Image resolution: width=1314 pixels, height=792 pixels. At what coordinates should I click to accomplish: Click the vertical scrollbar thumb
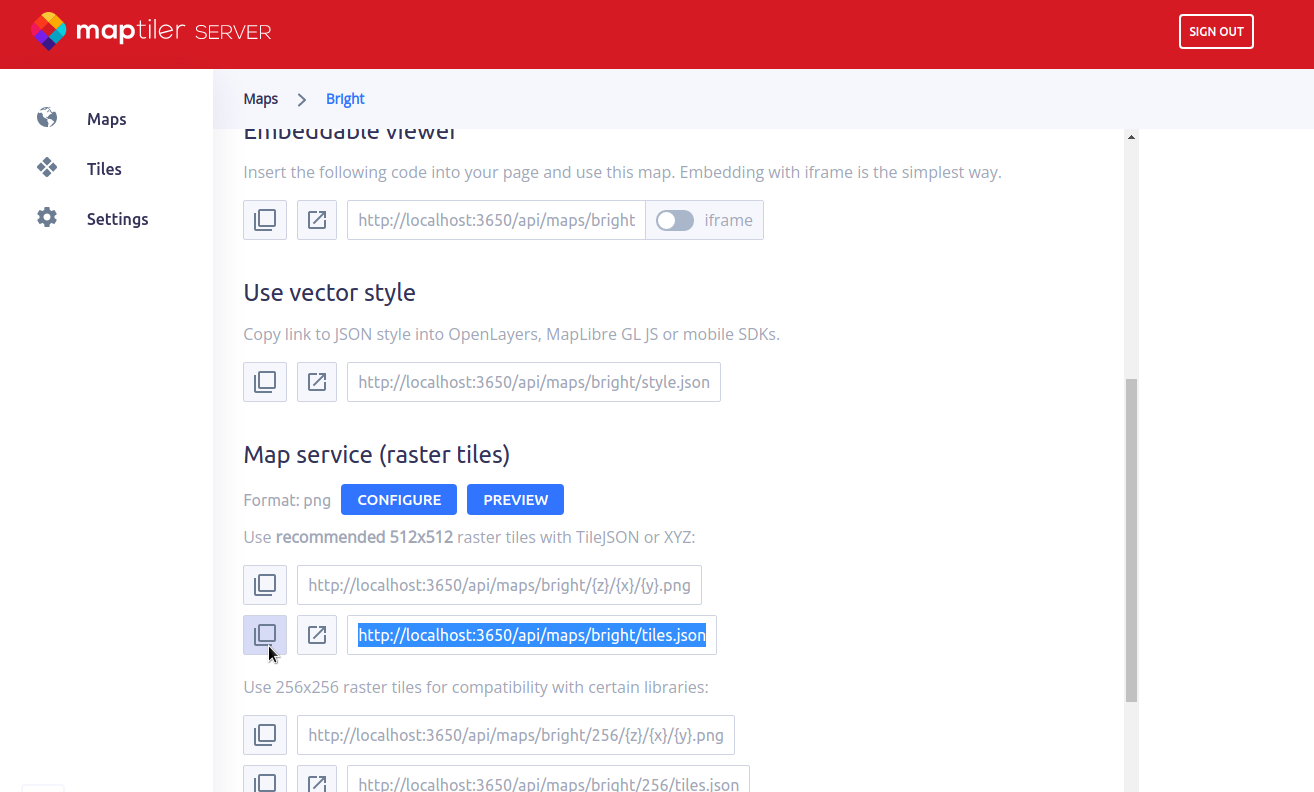coord(1131,540)
